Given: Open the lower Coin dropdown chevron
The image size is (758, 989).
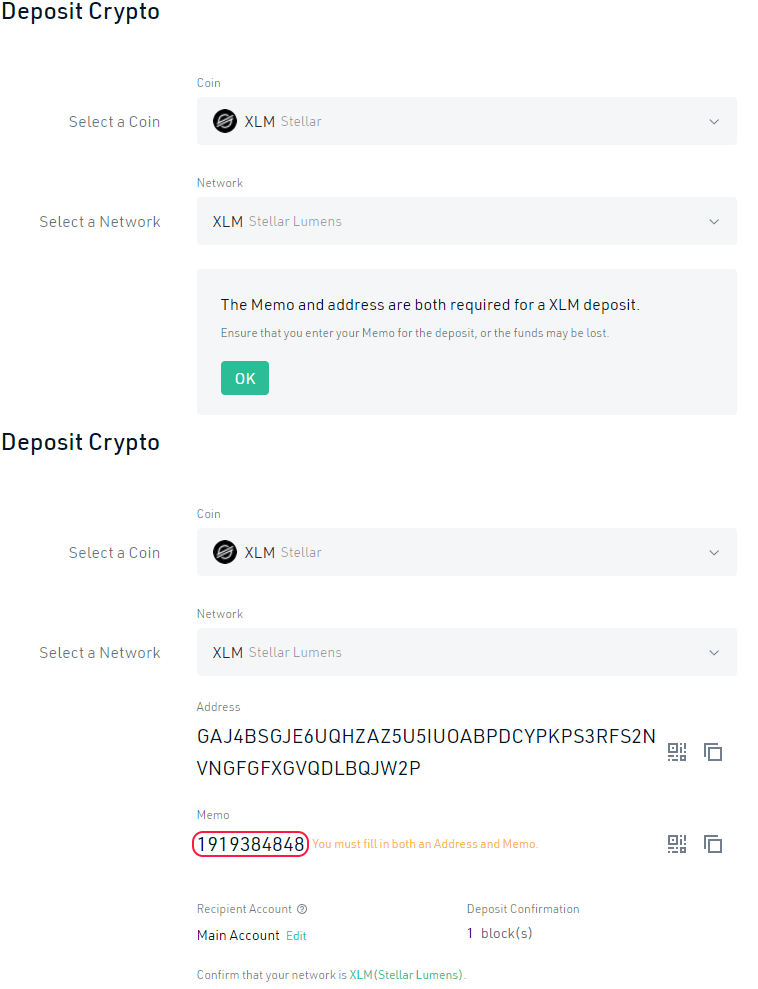Looking at the screenshot, I should 714,552.
